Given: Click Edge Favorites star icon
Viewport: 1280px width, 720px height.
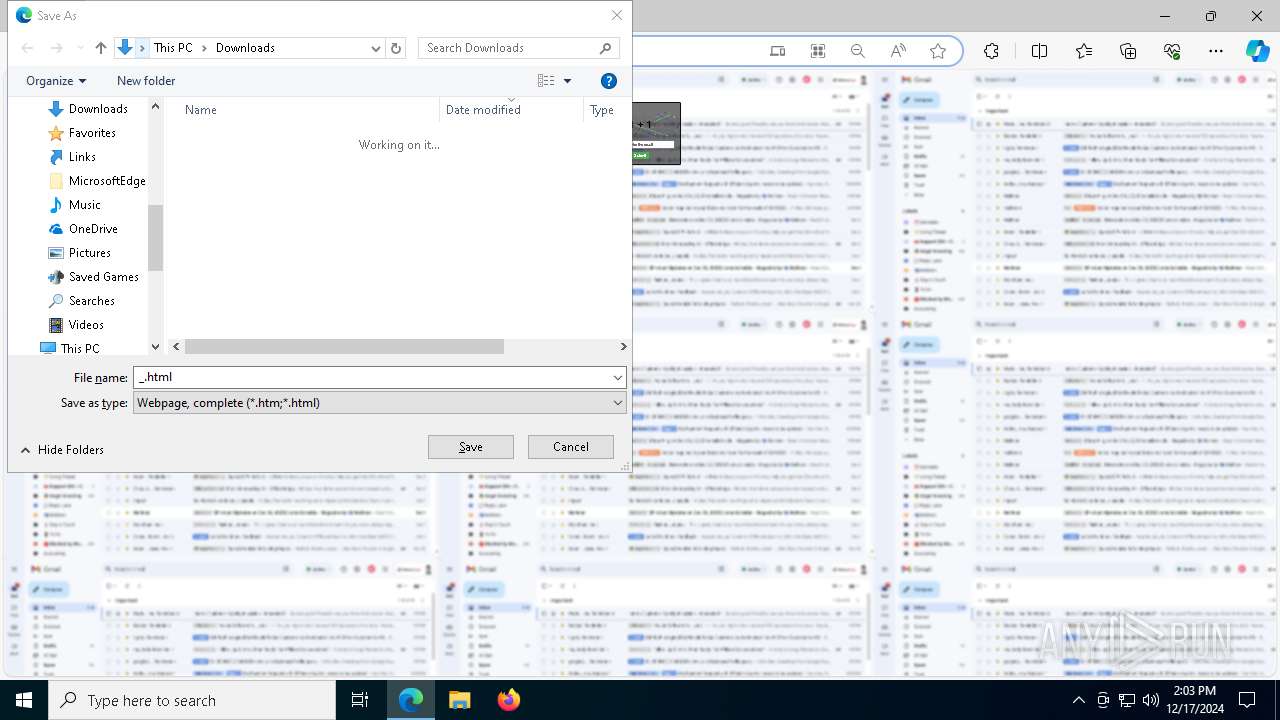Looking at the screenshot, I should [x=938, y=51].
